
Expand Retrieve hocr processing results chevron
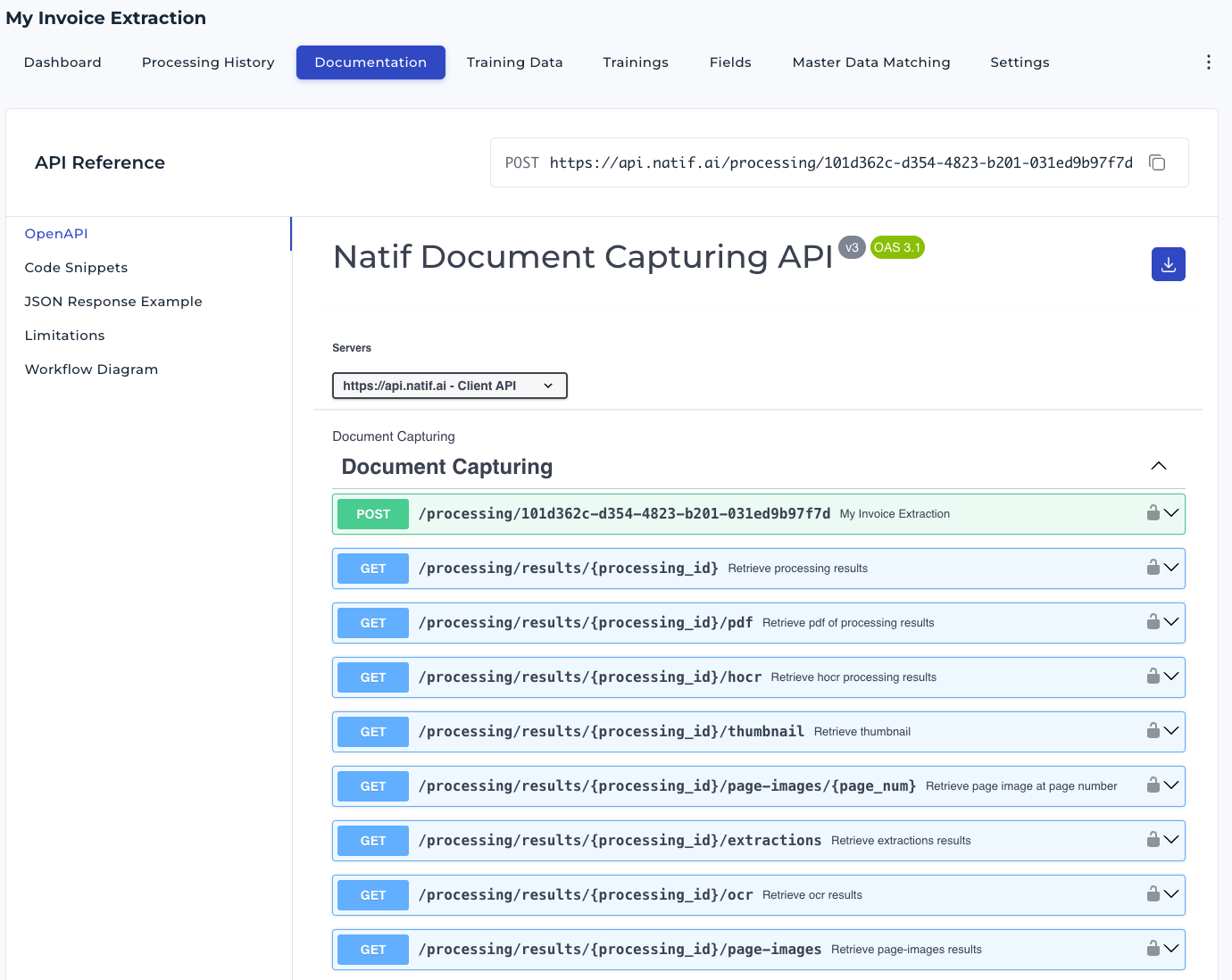click(x=1171, y=677)
